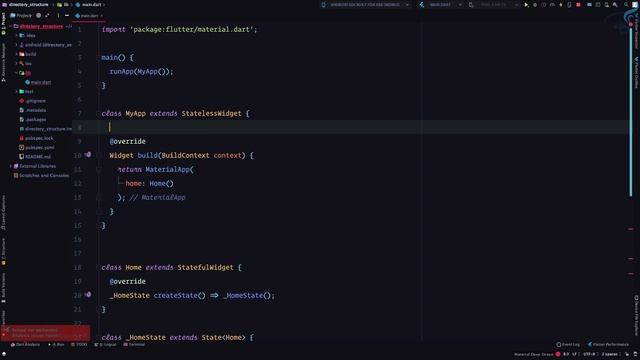
Task: Open the Build Variants side tab
Action: 4,287
